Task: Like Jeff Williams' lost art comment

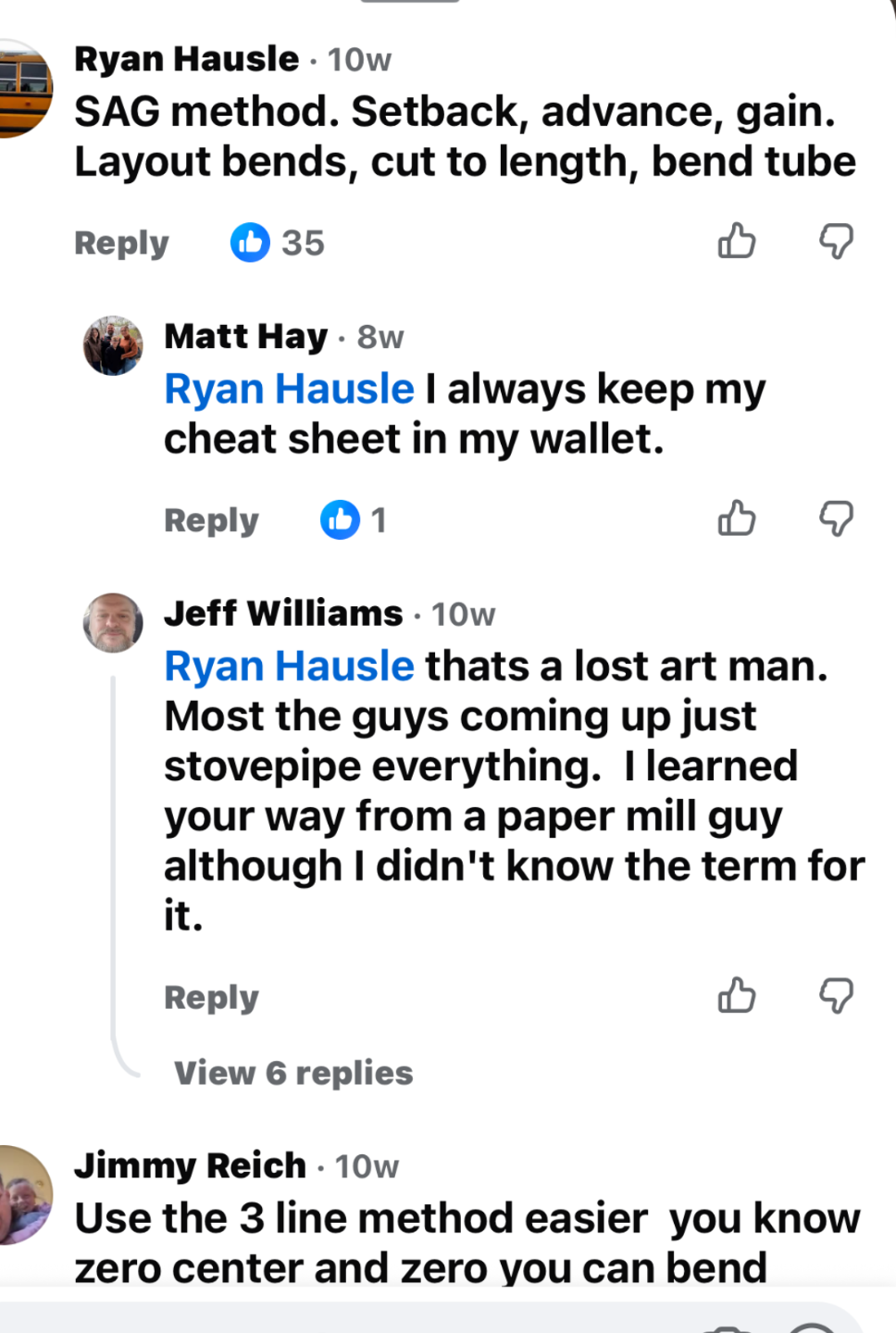Action: point(737,995)
